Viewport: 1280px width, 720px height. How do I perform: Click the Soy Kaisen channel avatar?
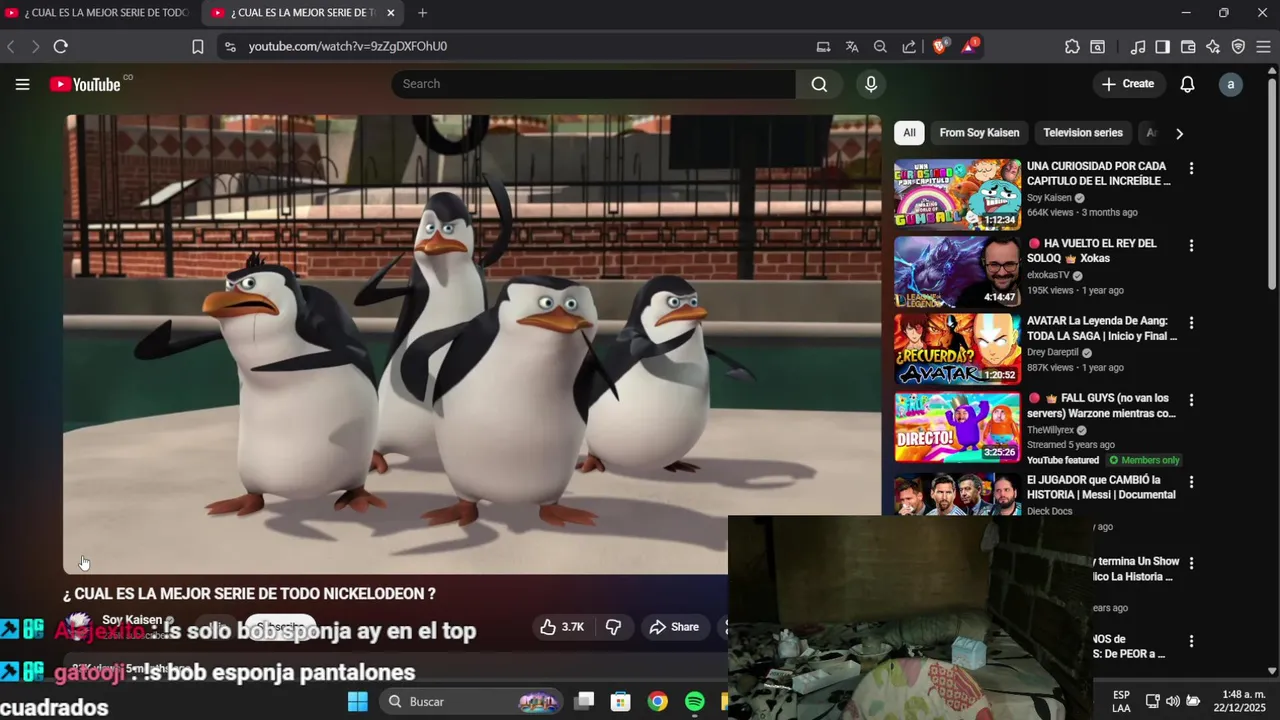click(79, 627)
